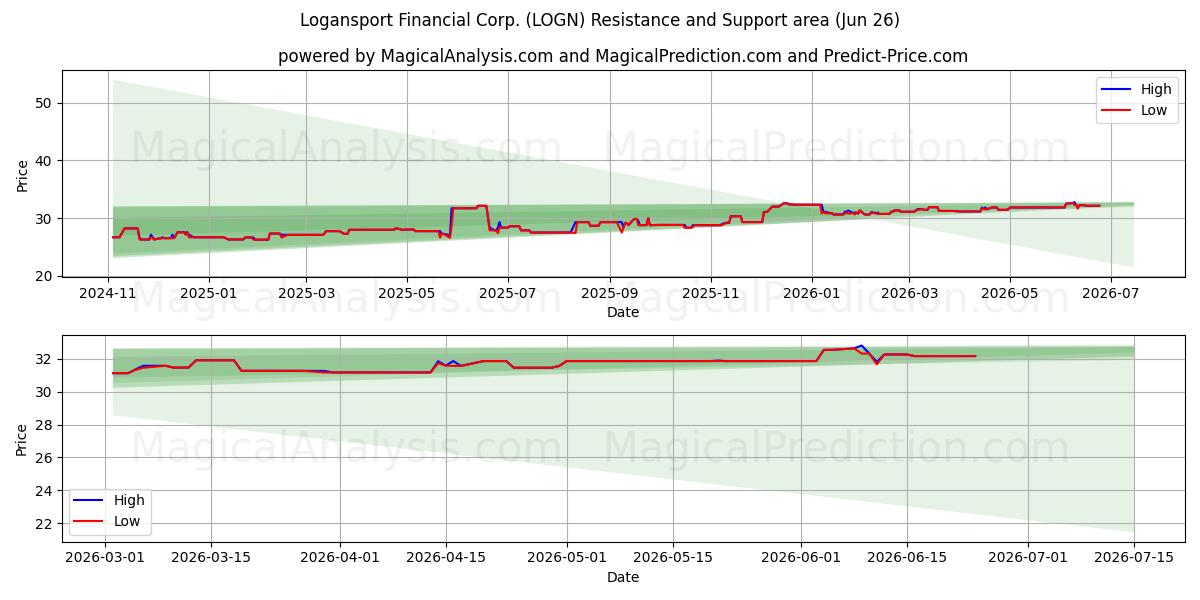Select the 'Price' axis label of the bottom chart
The height and width of the screenshot is (600, 1200).
pos(23,438)
